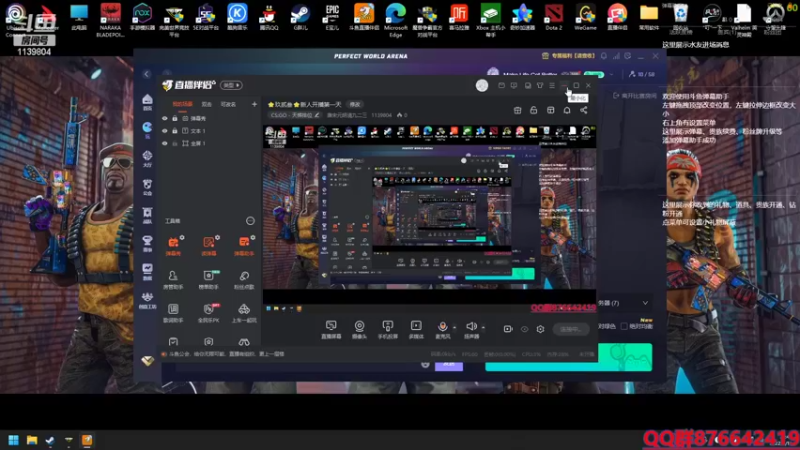Open settings gear on the 弹幕秀 tool

(182, 238)
